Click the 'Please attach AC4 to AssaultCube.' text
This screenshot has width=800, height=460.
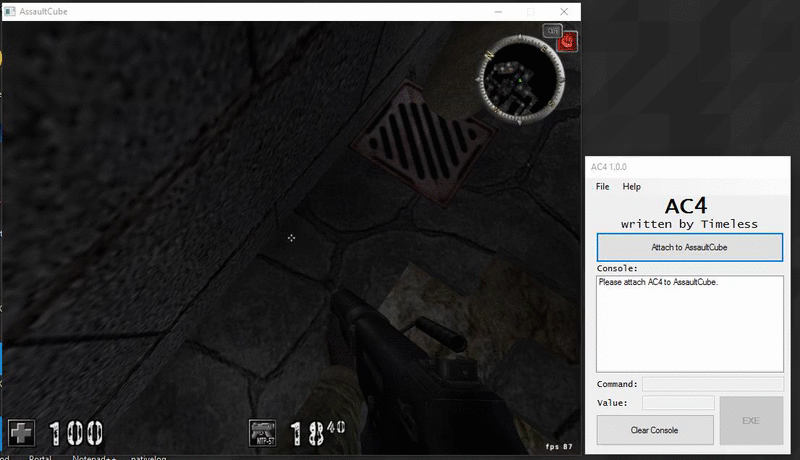pos(658,282)
